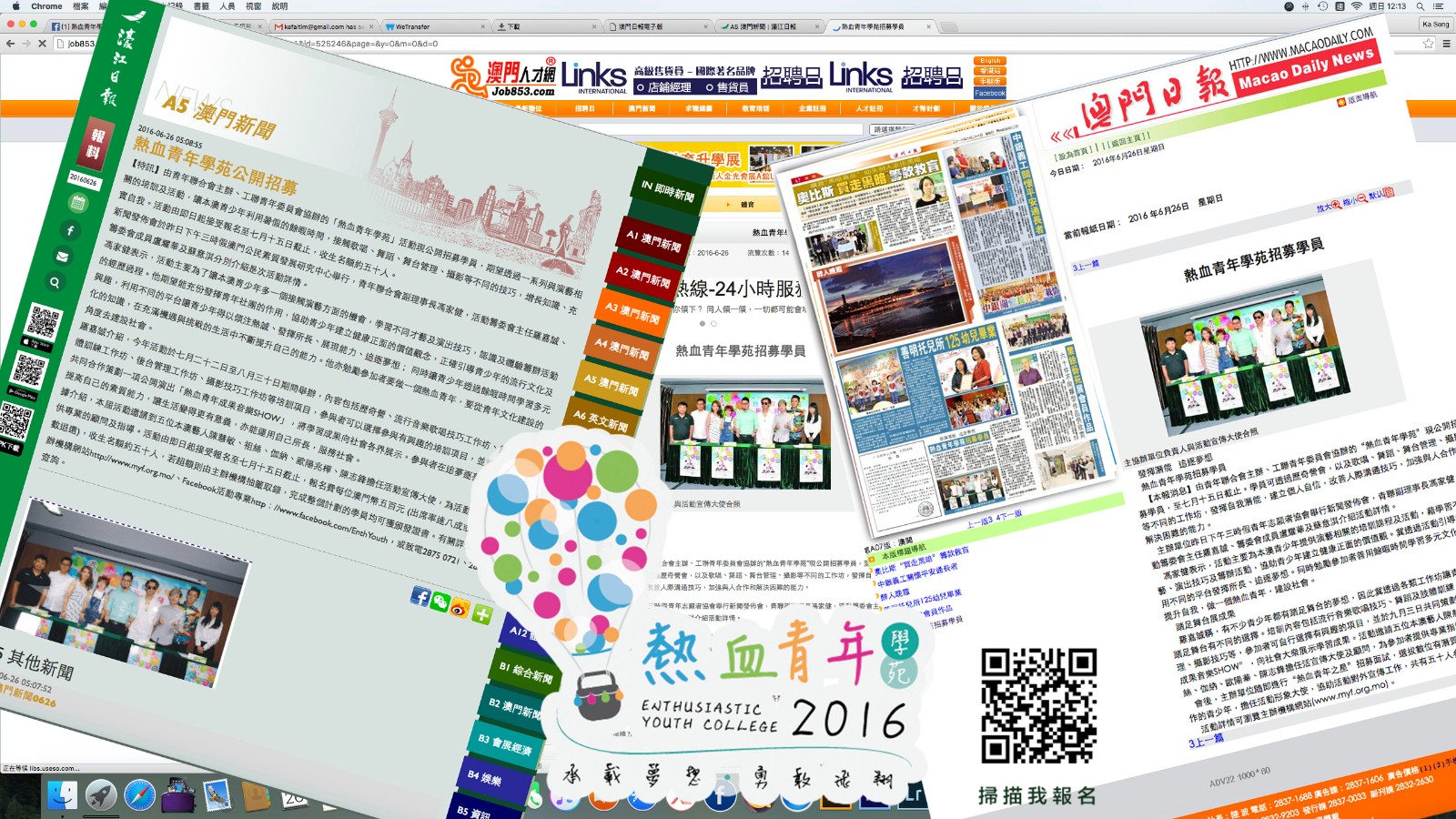Select 招聘日 in the orange nav bar
1456x819 pixels.
[585, 108]
